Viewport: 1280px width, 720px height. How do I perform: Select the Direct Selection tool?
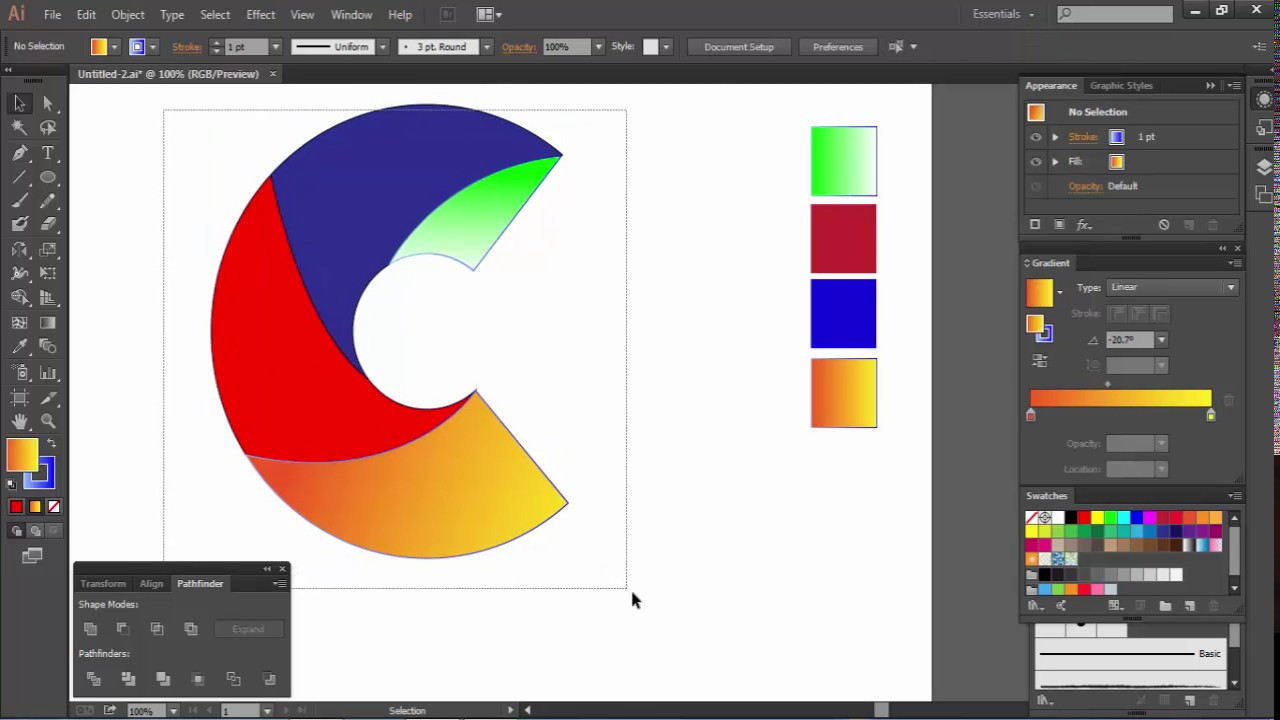point(47,104)
